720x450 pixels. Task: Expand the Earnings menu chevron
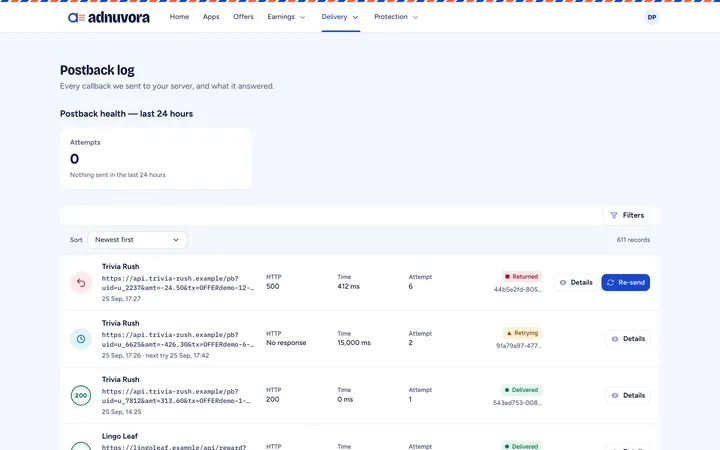point(303,17)
